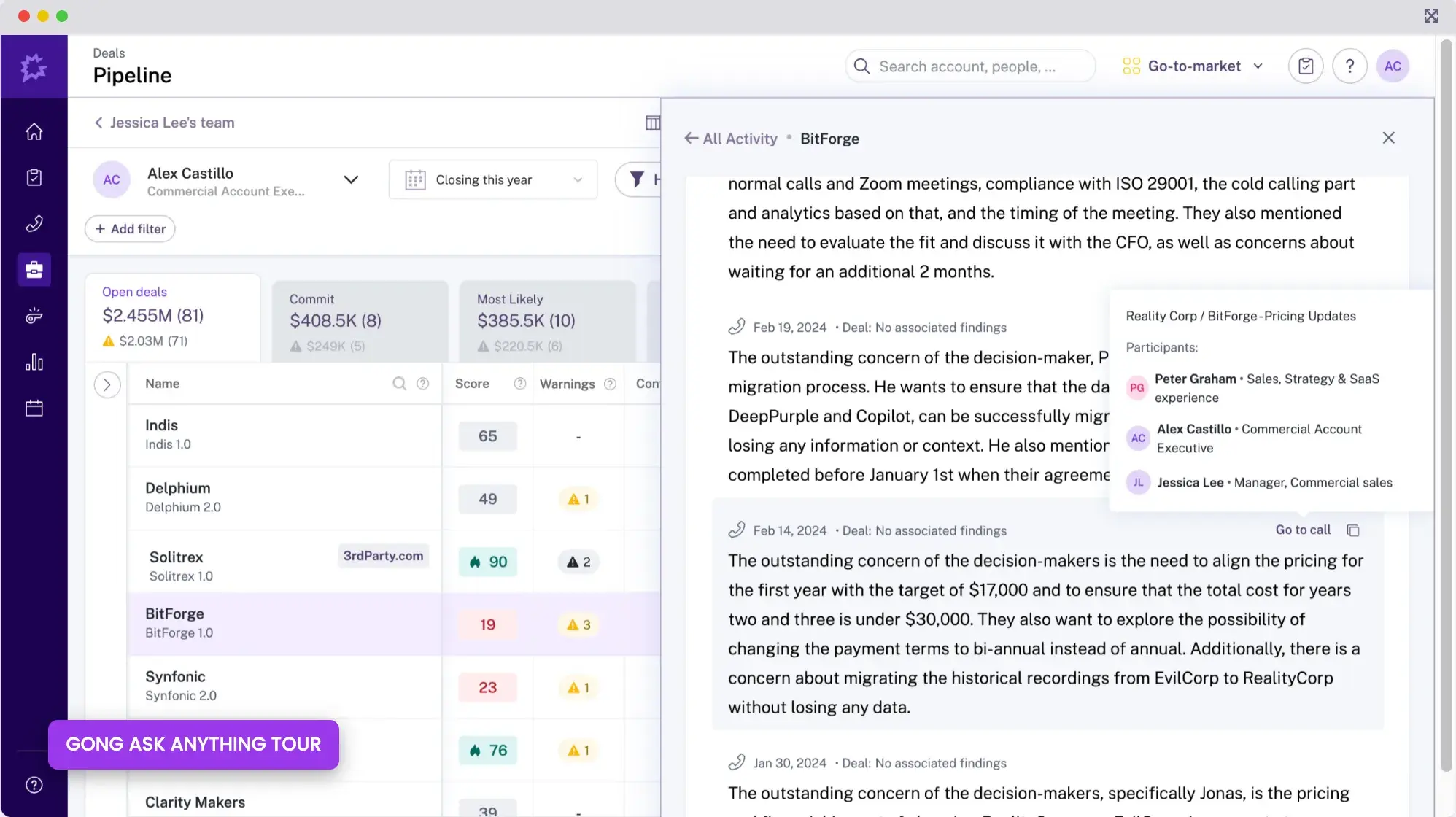The width and height of the screenshot is (1456, 817).
Task: Open the bar chart analytics sidebar icon
Action: pyautogui.click(x=34, y=363)
